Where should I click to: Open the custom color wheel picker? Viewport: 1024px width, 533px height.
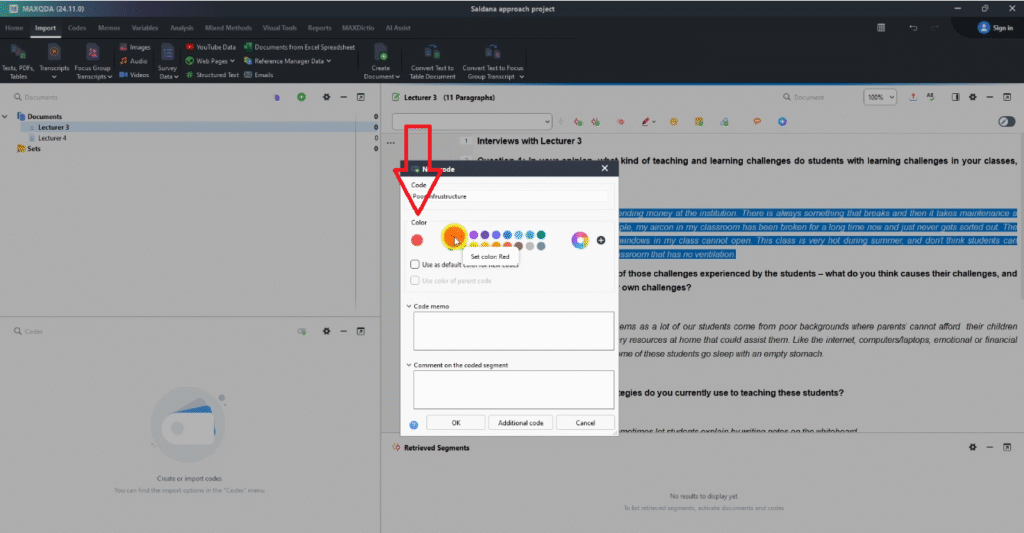click(579, 240)
